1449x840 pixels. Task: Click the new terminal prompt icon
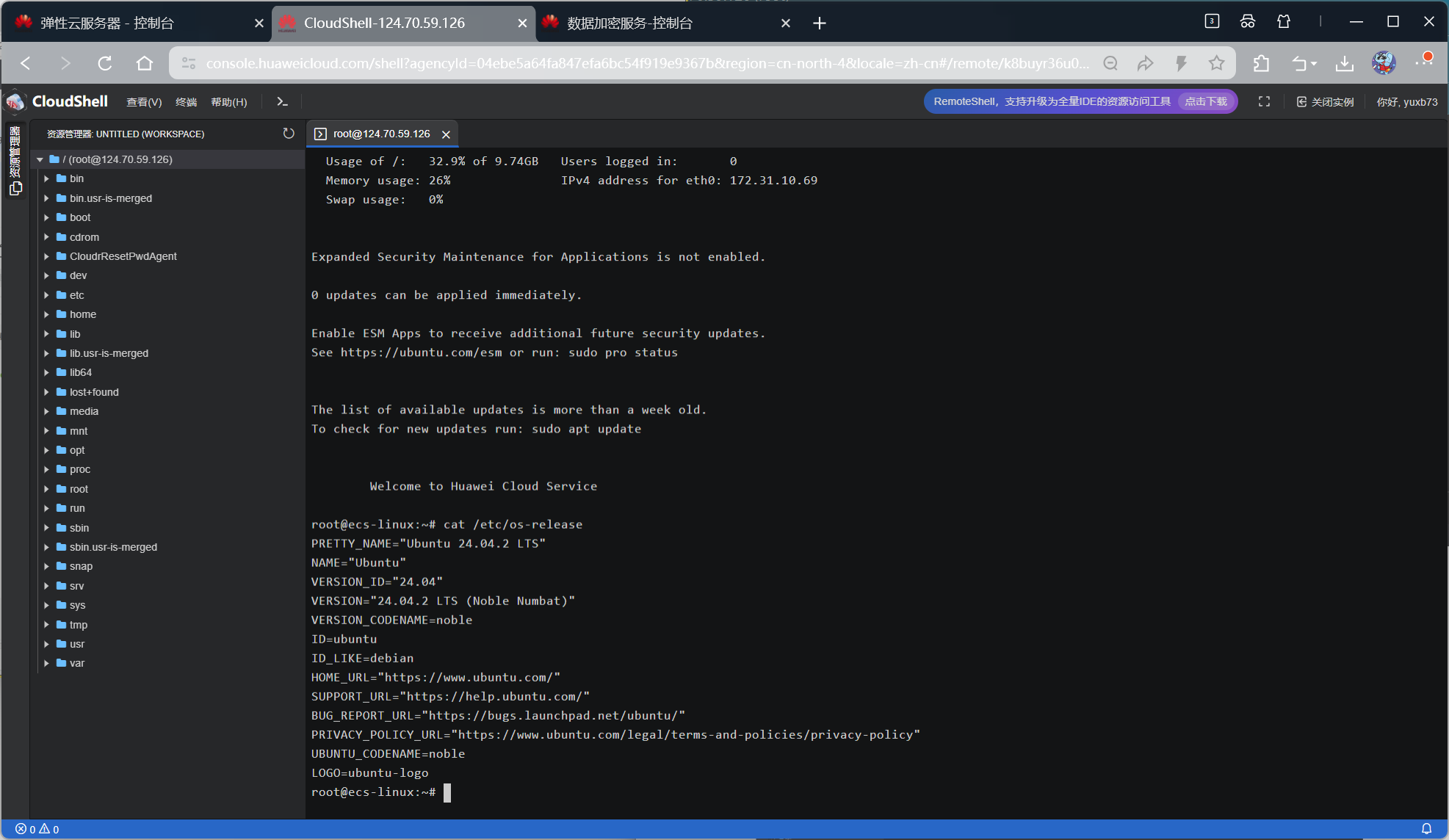[282, 102]
